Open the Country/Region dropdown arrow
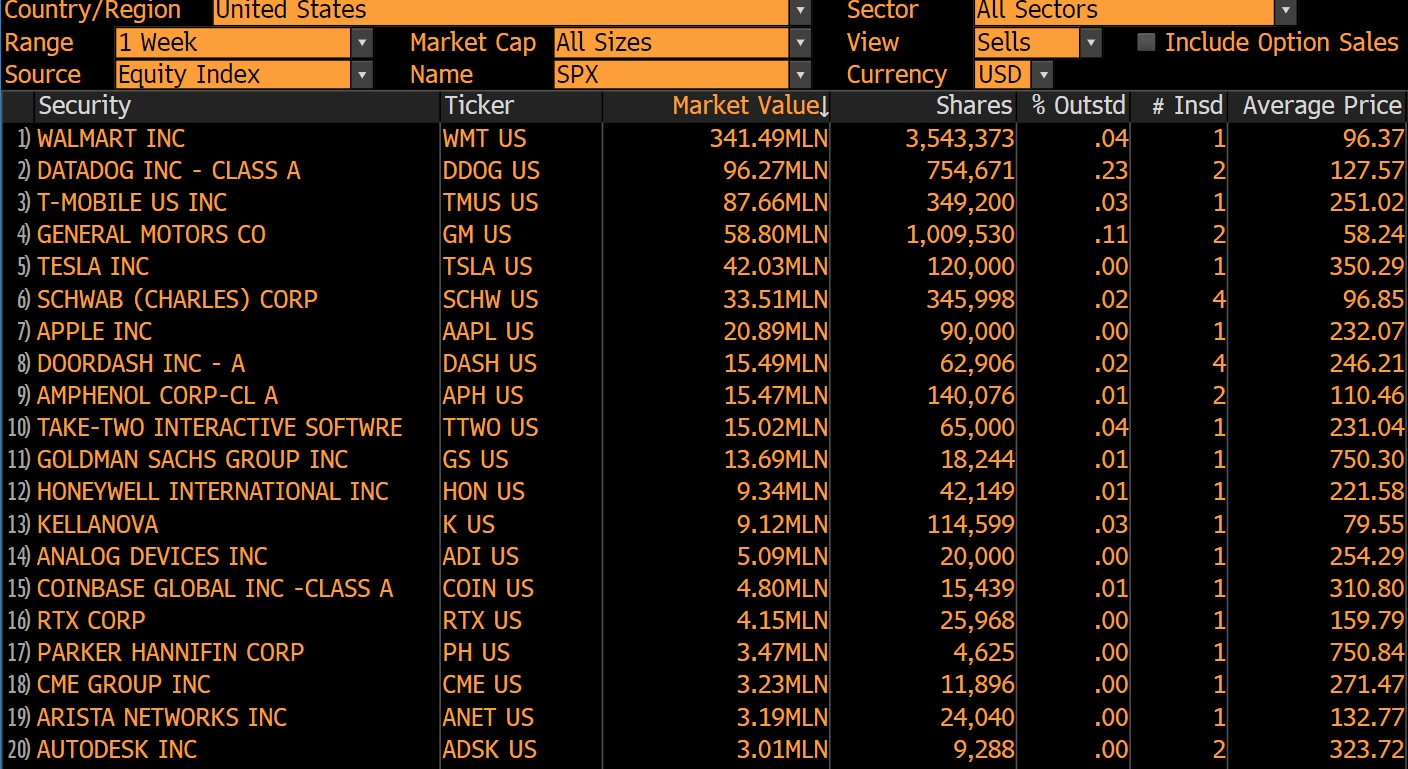The width and height of the screenshot is (1408, 769). click(800, 12)
